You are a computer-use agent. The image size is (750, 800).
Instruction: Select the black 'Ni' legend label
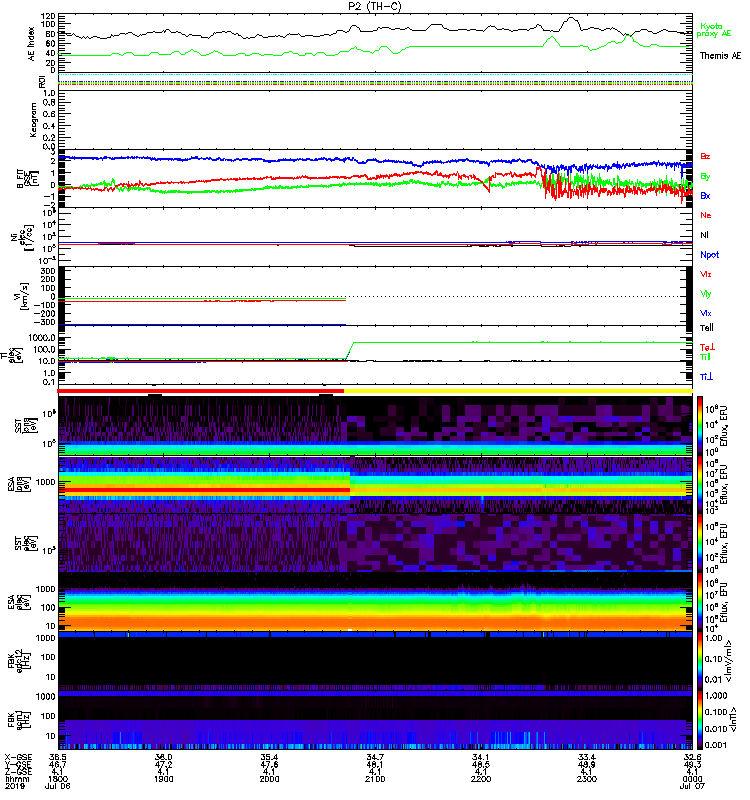point(705,235)
